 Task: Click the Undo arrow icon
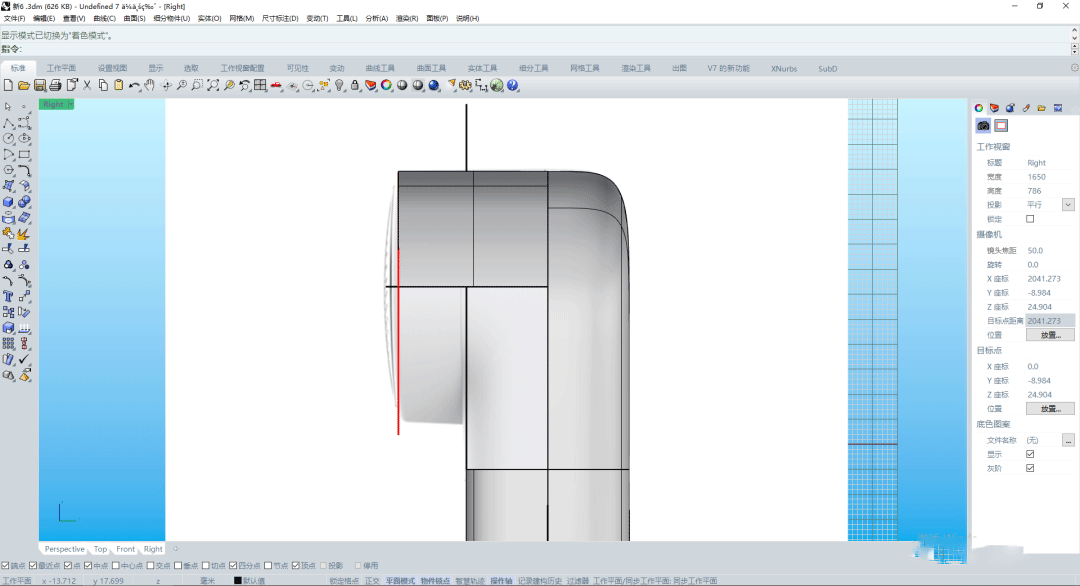tap(134, 86)
